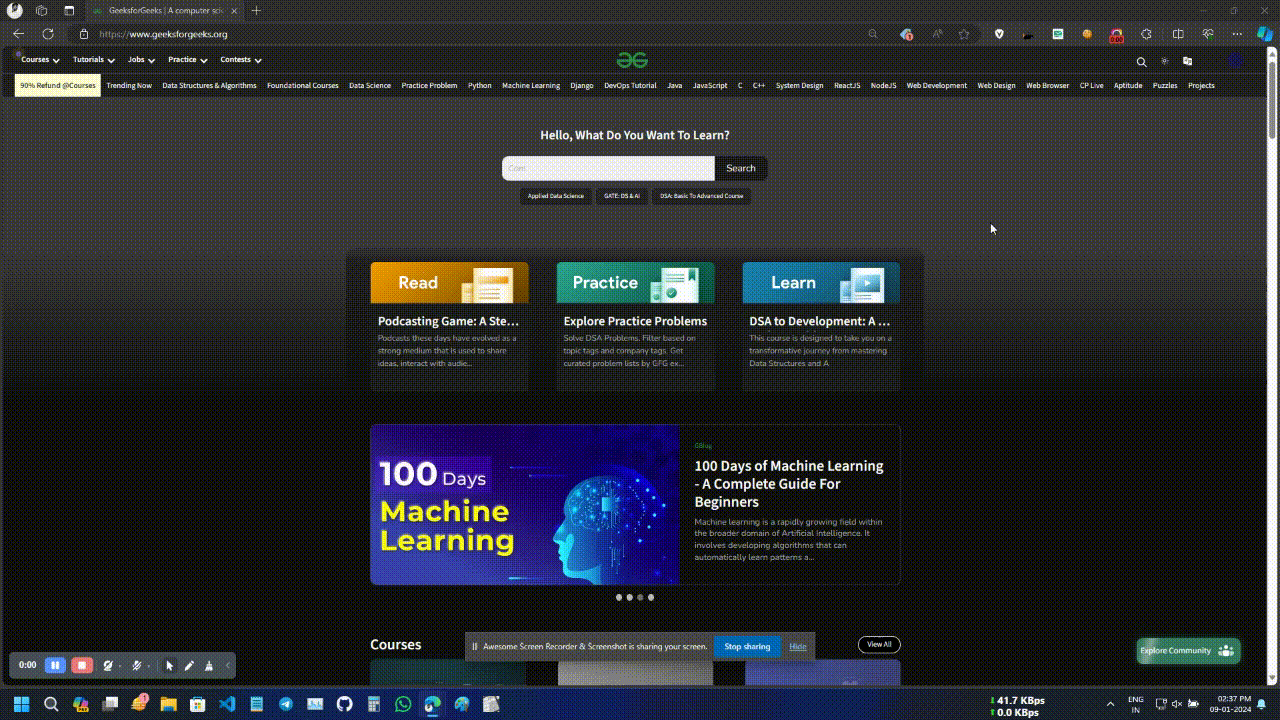This screenshot has height=720, width=1280.
Task: Open WhatsApp from the taskbar
Action: pos(403,704)
